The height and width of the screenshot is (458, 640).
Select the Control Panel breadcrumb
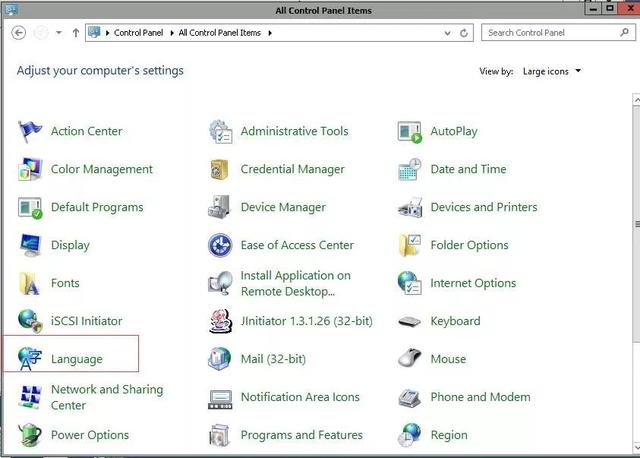tap(138, 33)
